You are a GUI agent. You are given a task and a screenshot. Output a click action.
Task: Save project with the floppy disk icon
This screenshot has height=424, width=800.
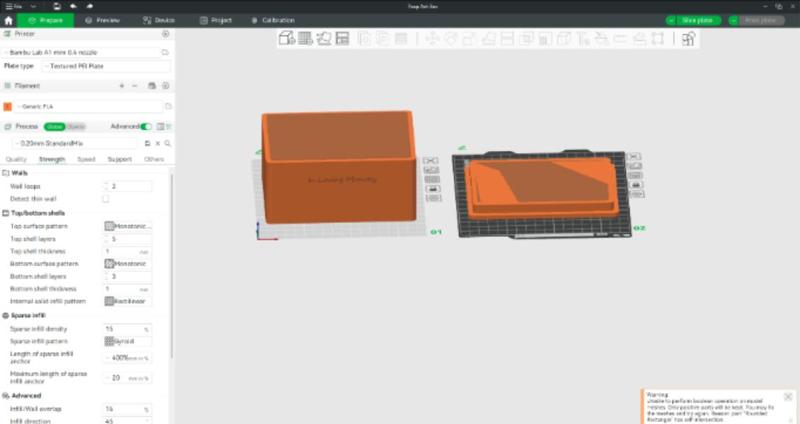tap(57, 7)
